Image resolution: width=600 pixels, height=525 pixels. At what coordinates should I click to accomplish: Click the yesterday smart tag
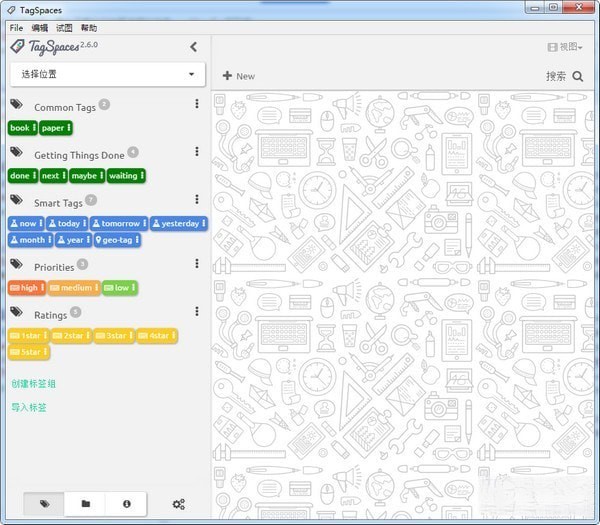coord(179,224)
